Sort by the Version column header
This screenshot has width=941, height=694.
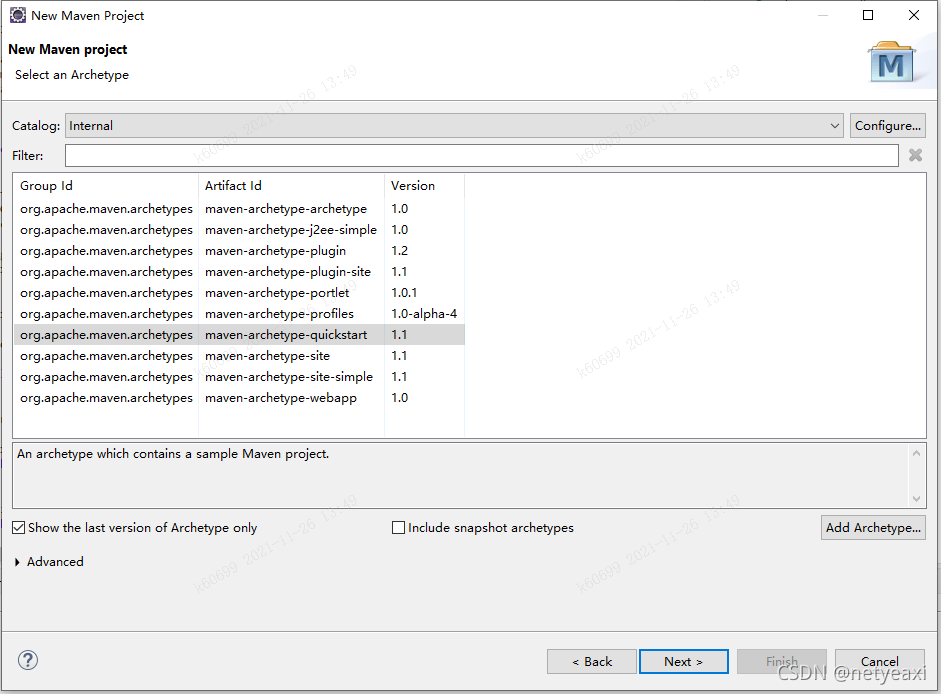(424, 186)
